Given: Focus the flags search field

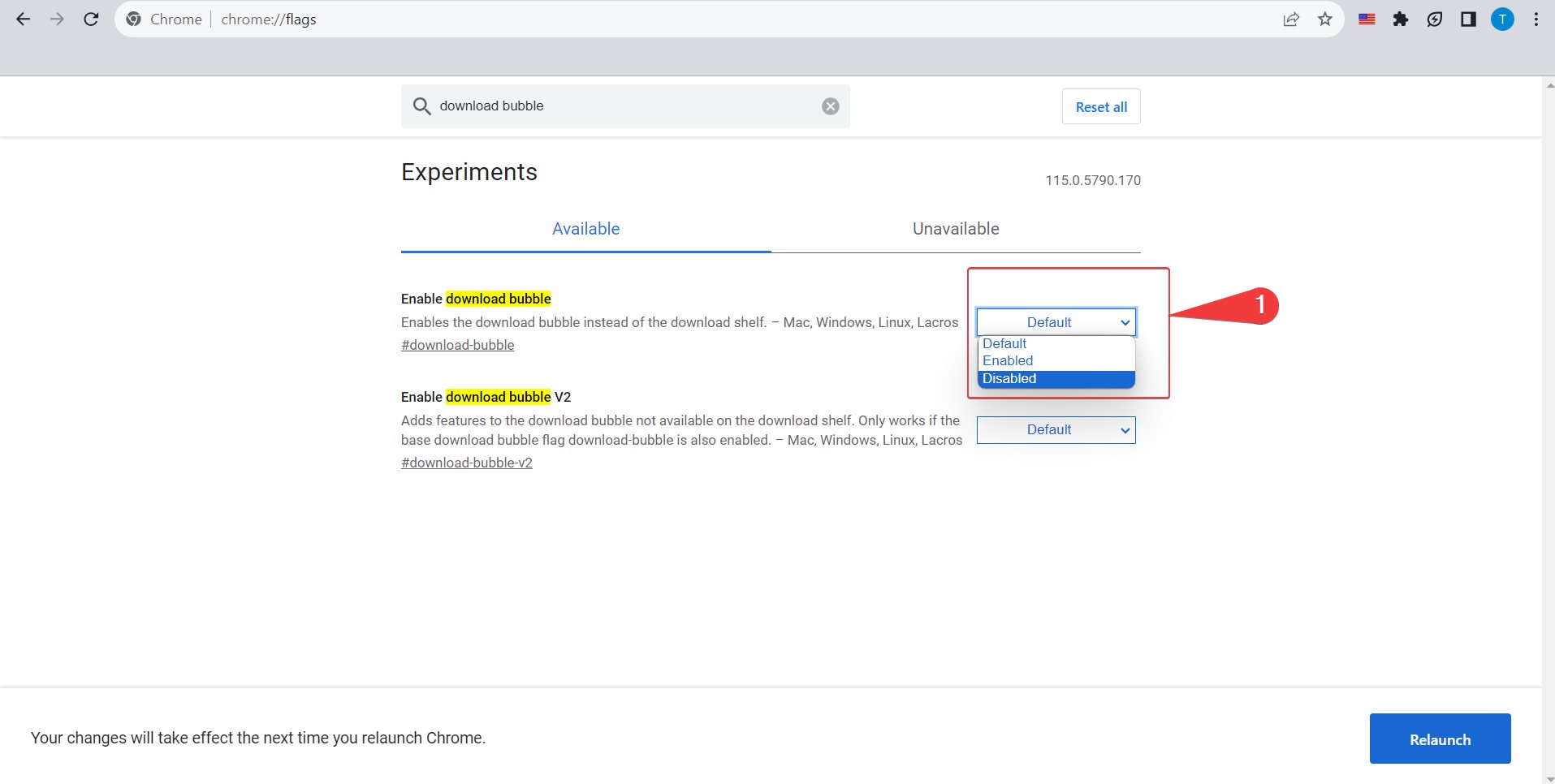Looking at the screenshot, I should coord(625,106).
